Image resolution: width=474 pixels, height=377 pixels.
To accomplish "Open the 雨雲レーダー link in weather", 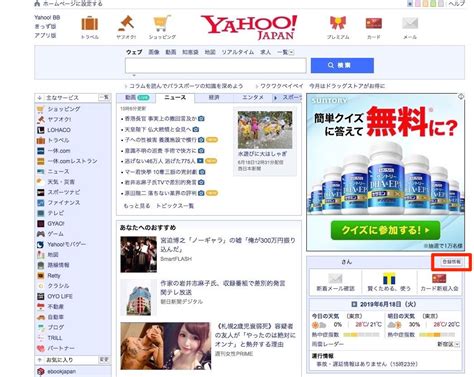I will pos(328,344).
